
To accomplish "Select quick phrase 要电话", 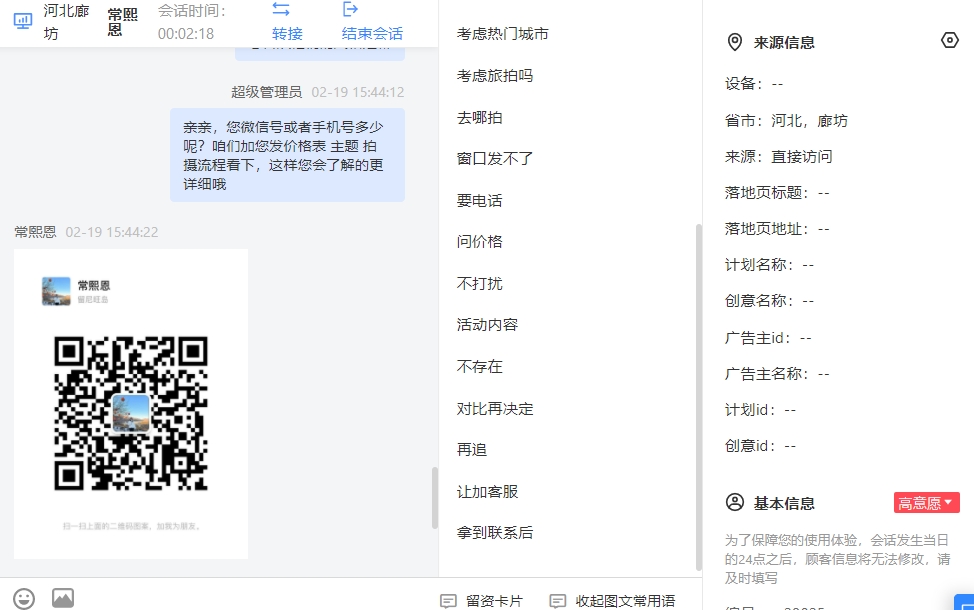I will point(479,201).
